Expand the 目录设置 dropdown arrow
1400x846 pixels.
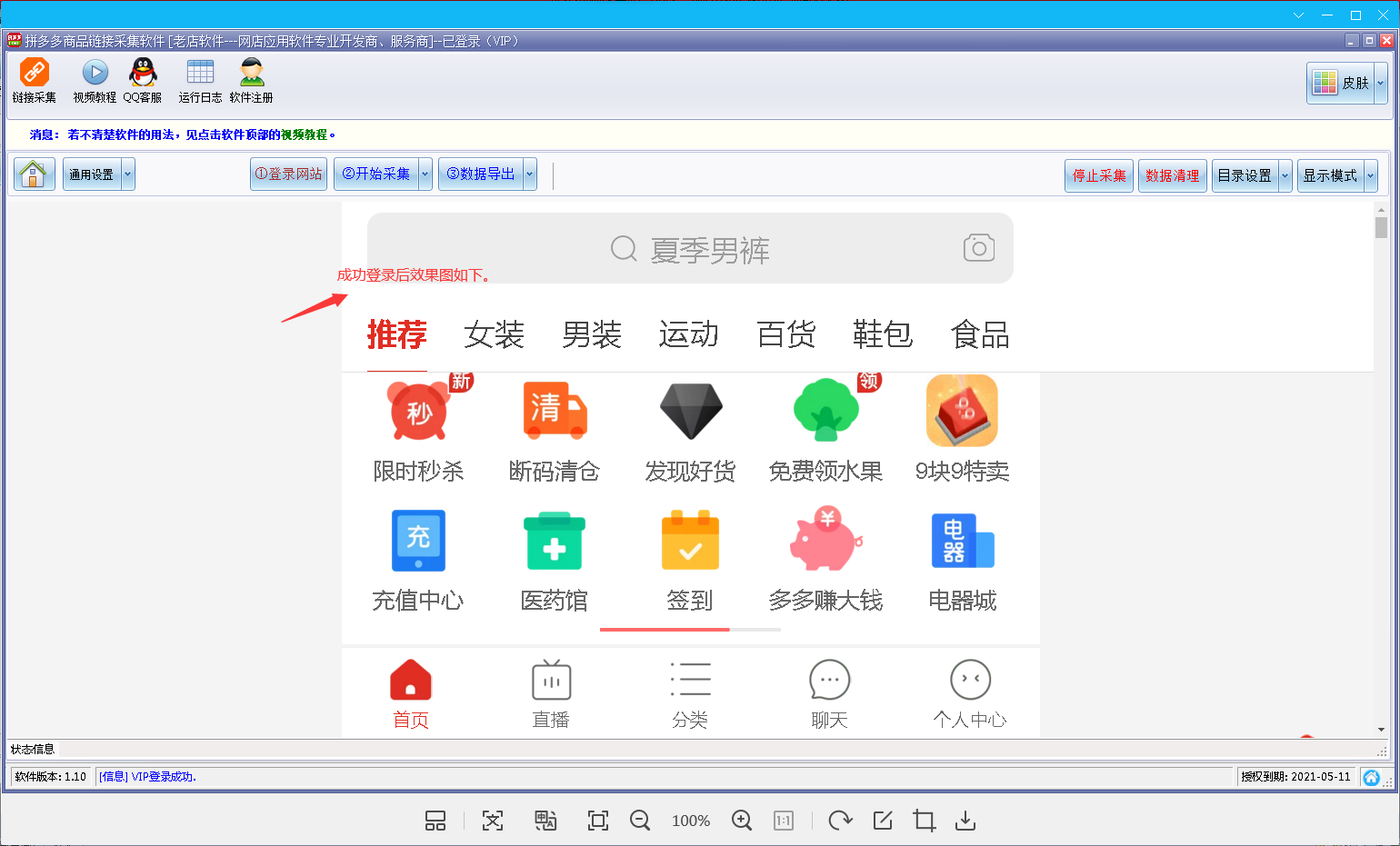coord(1285,175)
